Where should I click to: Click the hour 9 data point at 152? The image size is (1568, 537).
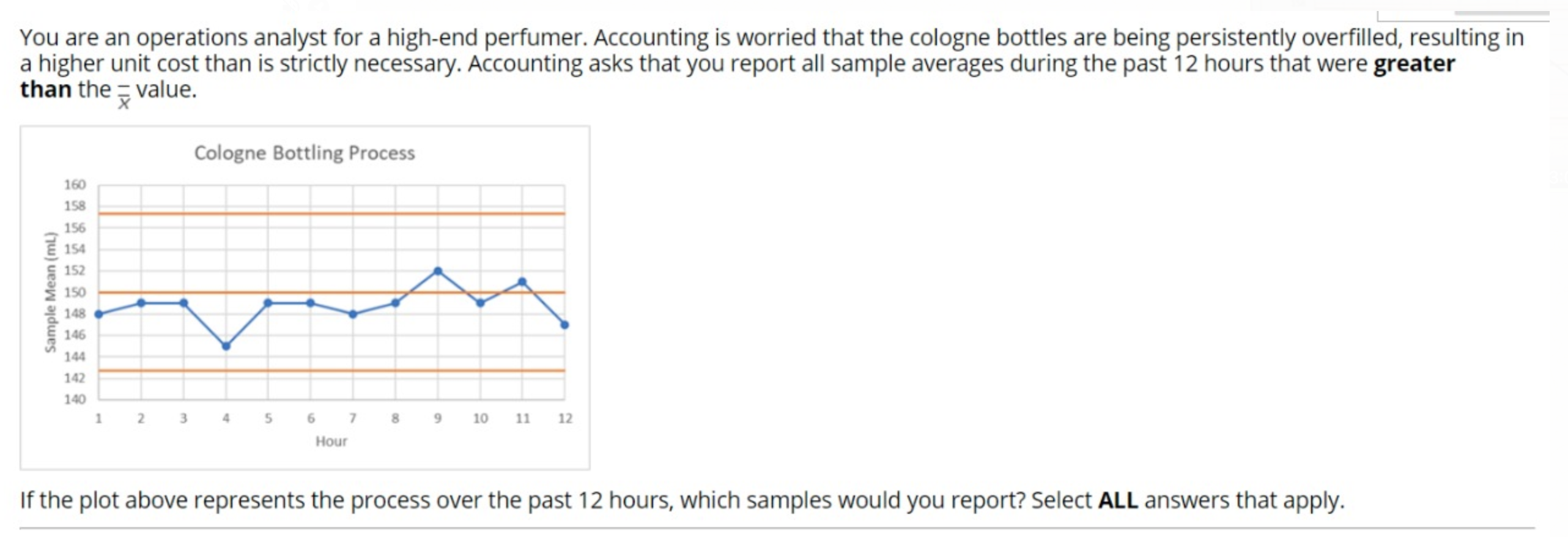(437, 271)
